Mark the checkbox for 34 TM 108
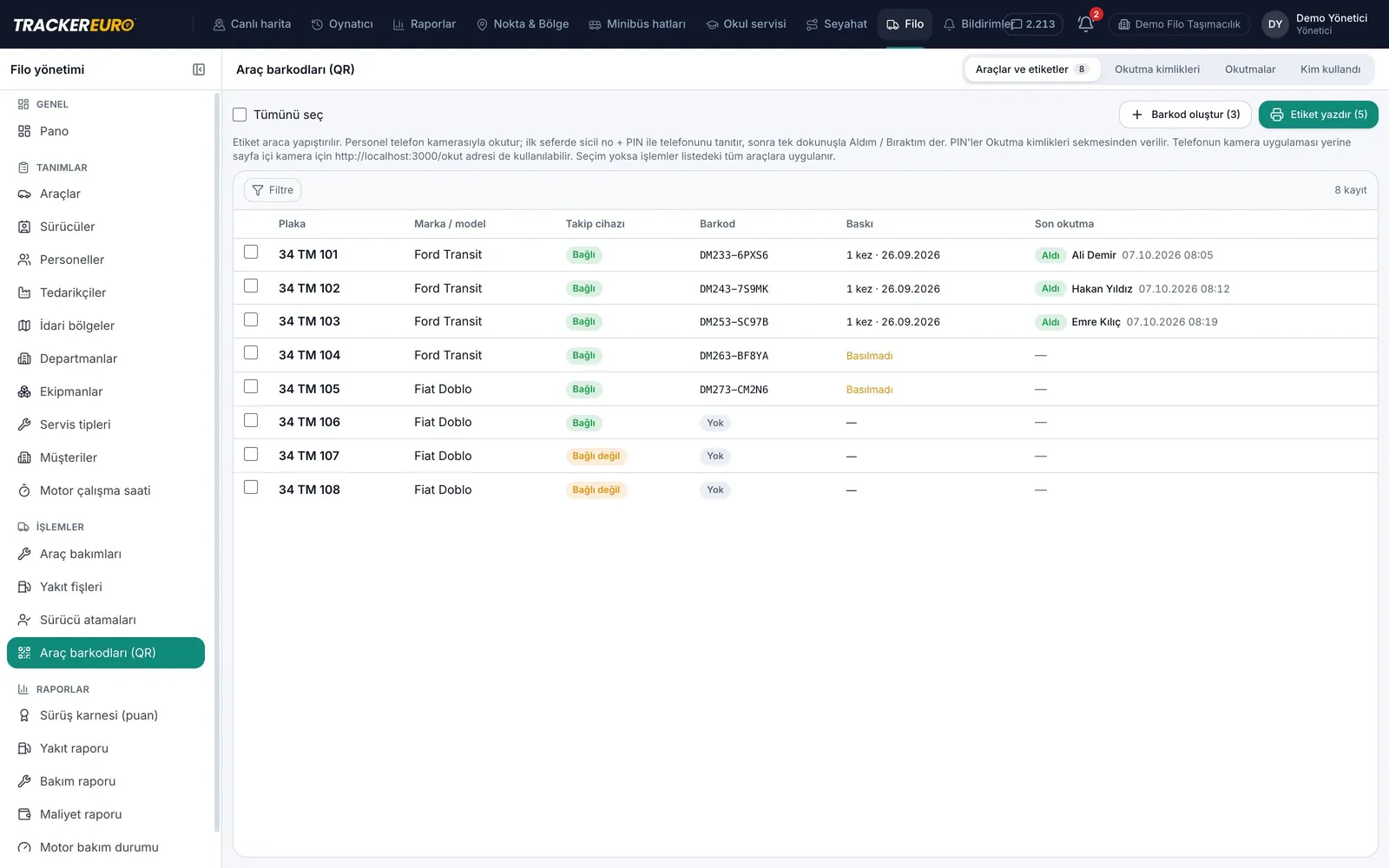Screen dimensions: 1389x868 251,487
